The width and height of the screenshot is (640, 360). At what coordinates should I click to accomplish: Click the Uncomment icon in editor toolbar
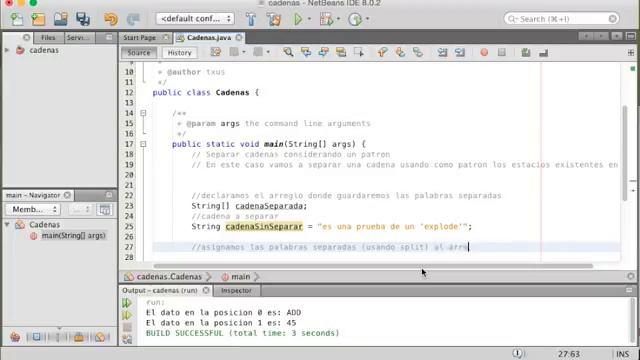tap(543, 52)
